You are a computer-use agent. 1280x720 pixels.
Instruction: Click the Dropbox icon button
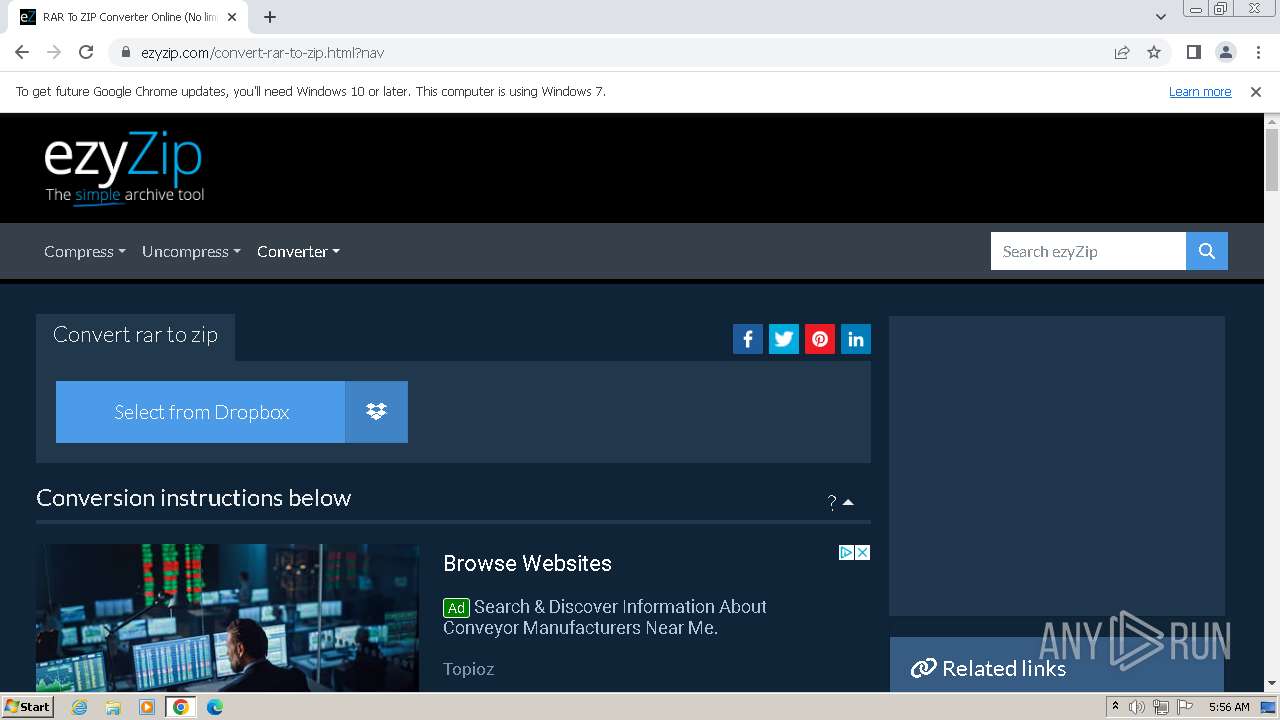tap(376, 412)
